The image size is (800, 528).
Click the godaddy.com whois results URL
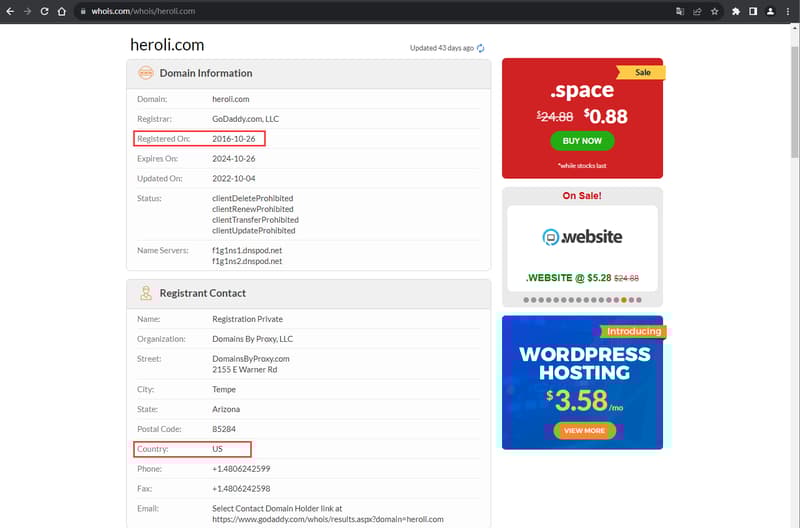tap(328, 519)
